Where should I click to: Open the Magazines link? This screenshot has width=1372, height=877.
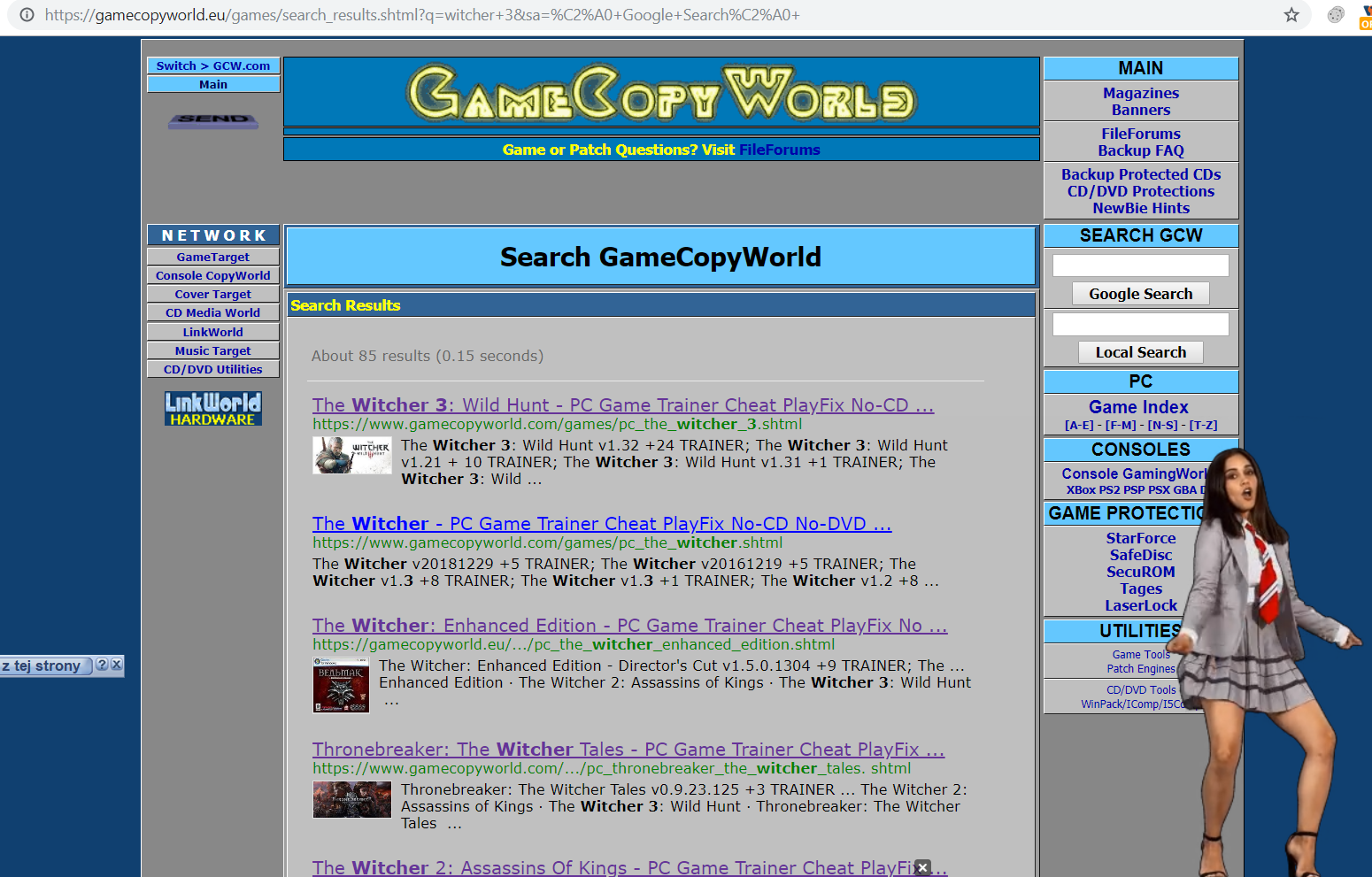pyautogui.click(x=1141, y=93)
